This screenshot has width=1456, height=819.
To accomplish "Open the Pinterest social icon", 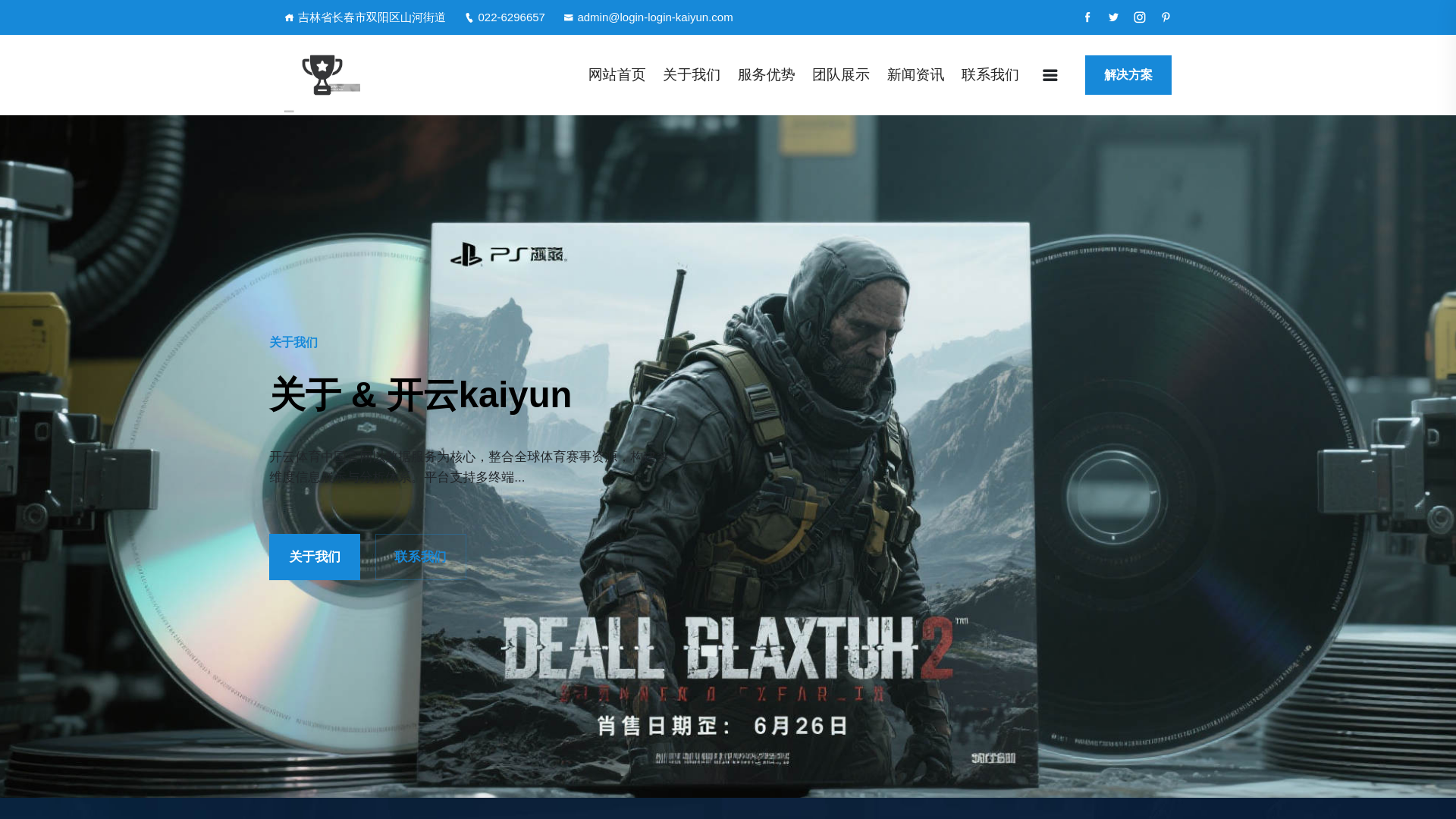I will (x=1166, y=17).
